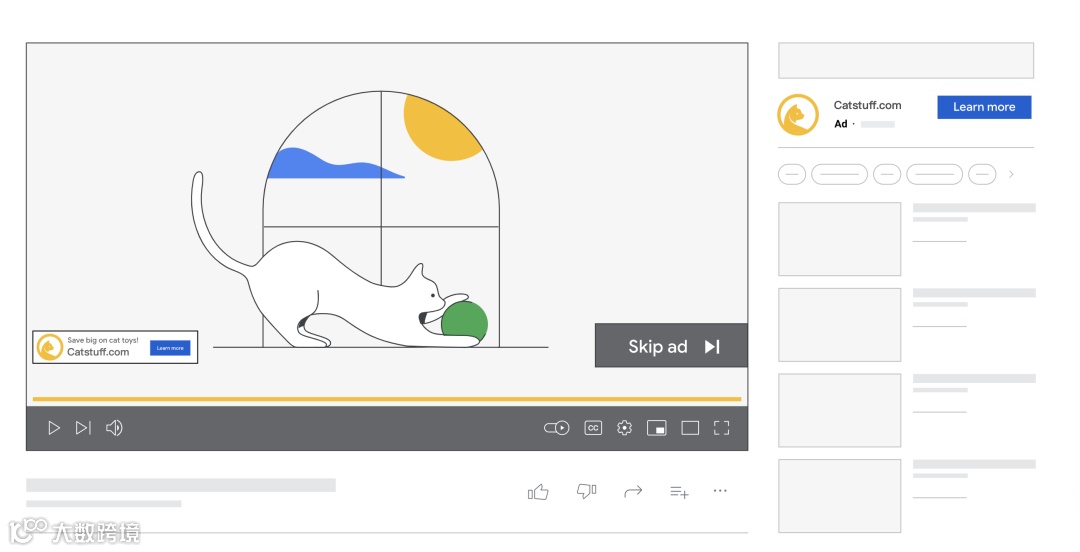This screenshot has height=552, width=1080.
Task: Click the Catstuff.com logo in the overlay ad
Action: (x=50, y=347)
